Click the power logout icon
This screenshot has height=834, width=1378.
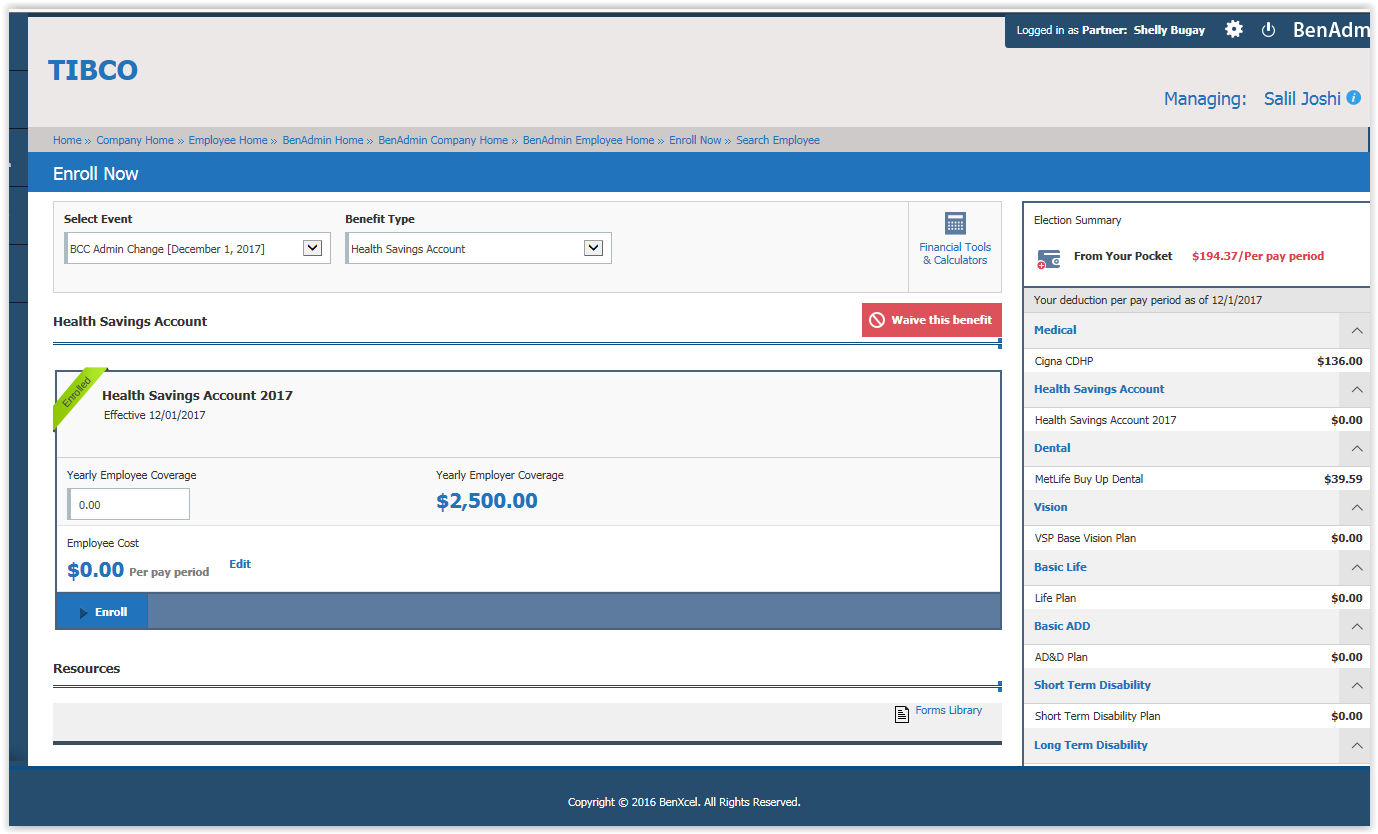tap(1268, 30)
